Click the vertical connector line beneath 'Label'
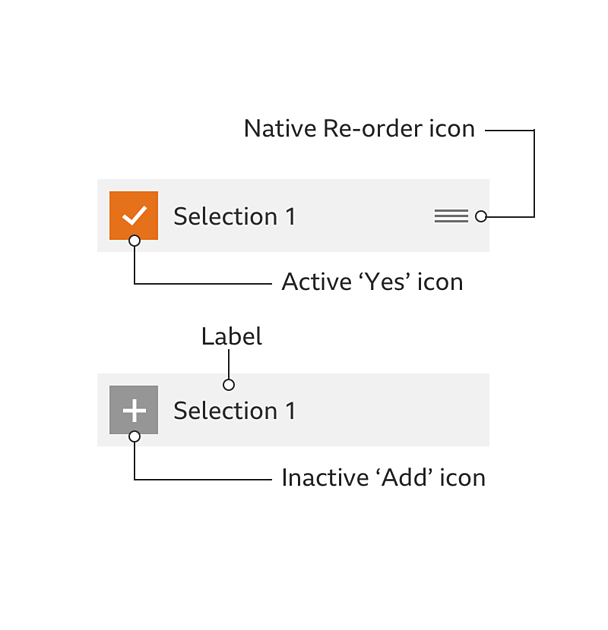Screen dimensions: 608x630 coord(229,364)
